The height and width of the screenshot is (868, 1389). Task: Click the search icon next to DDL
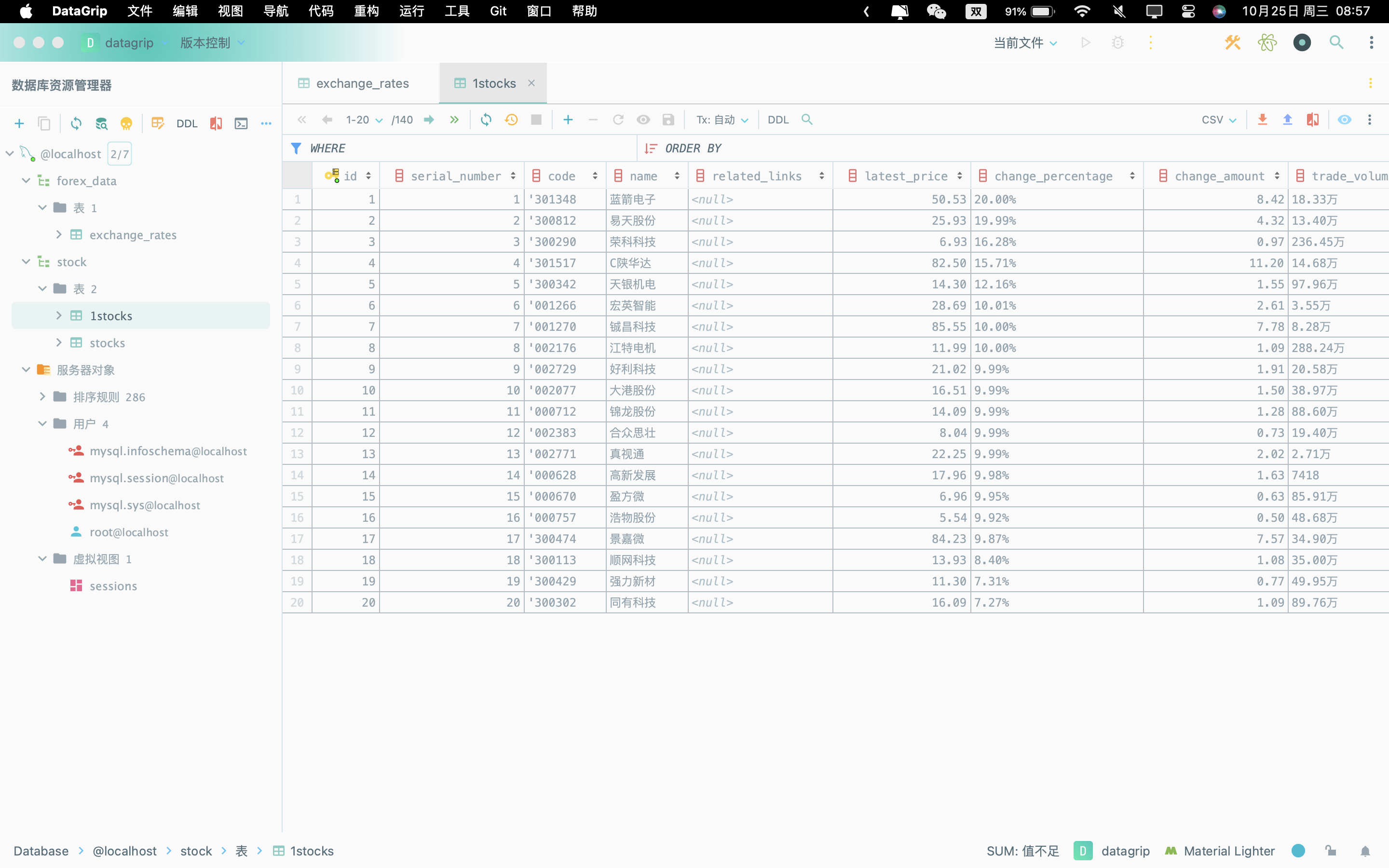tap(806, 120)
